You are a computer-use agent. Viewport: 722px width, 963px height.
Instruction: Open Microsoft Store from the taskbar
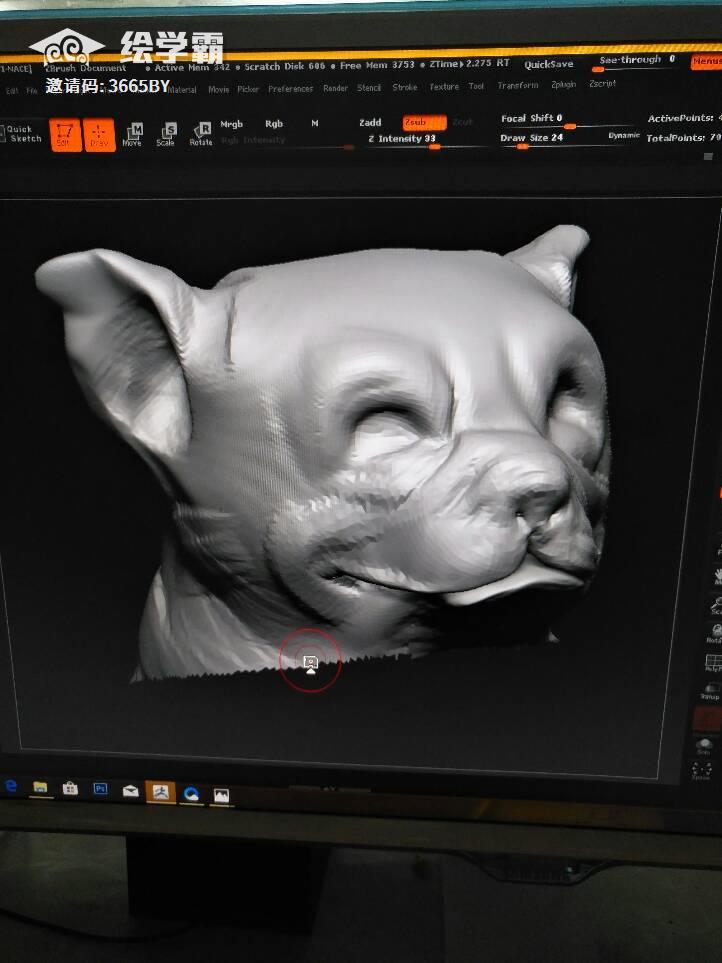coord(71,788)
